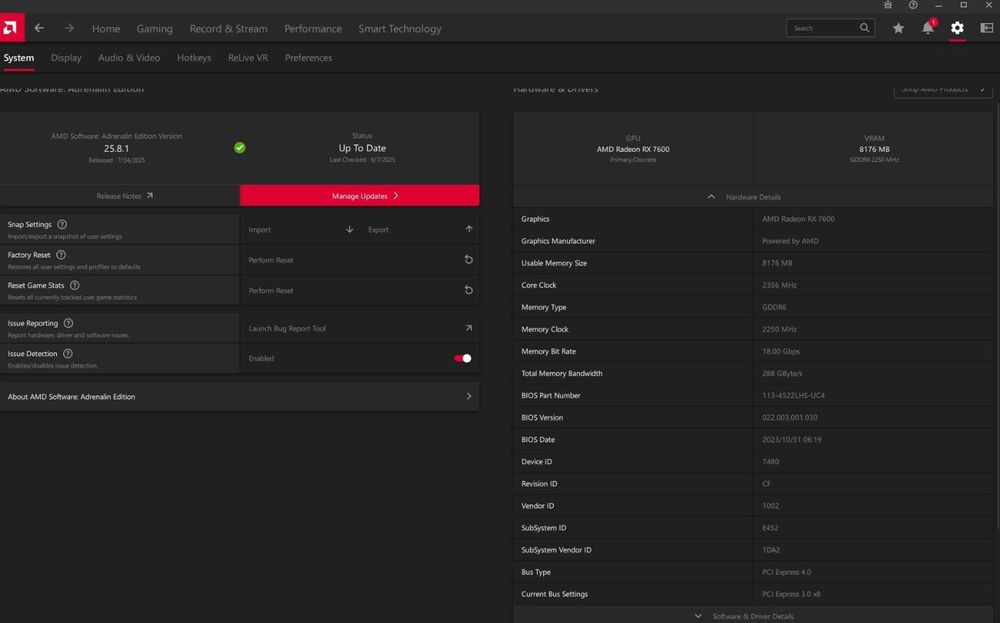
Task: Click the Current Bus Settings PCI Express 3.0 x8
Action: point(791,594)
